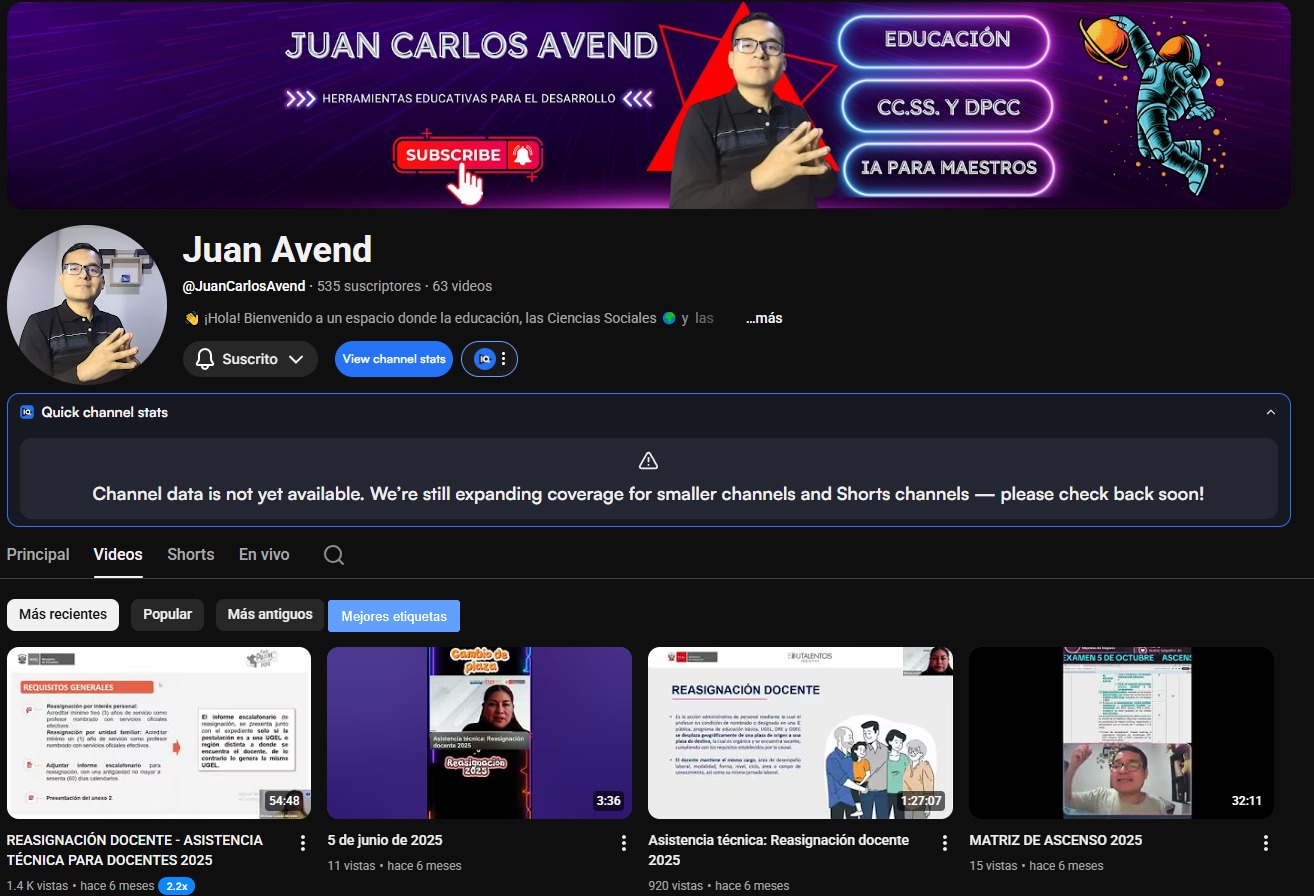Click the 2.2x outlier score badge
The image size is (1314, 896).
[x=176, y=886]
